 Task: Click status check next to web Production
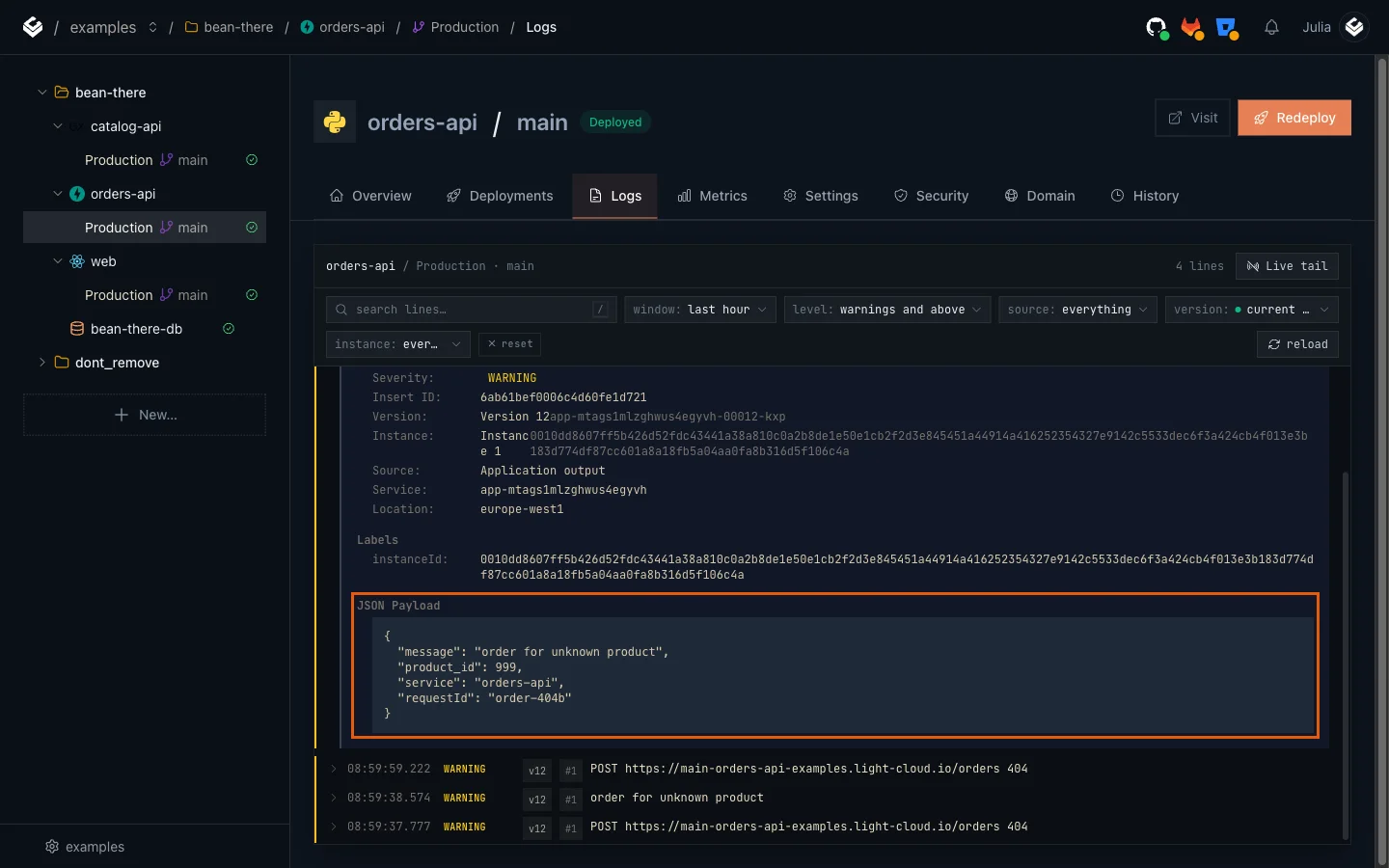tap(252, 295)
